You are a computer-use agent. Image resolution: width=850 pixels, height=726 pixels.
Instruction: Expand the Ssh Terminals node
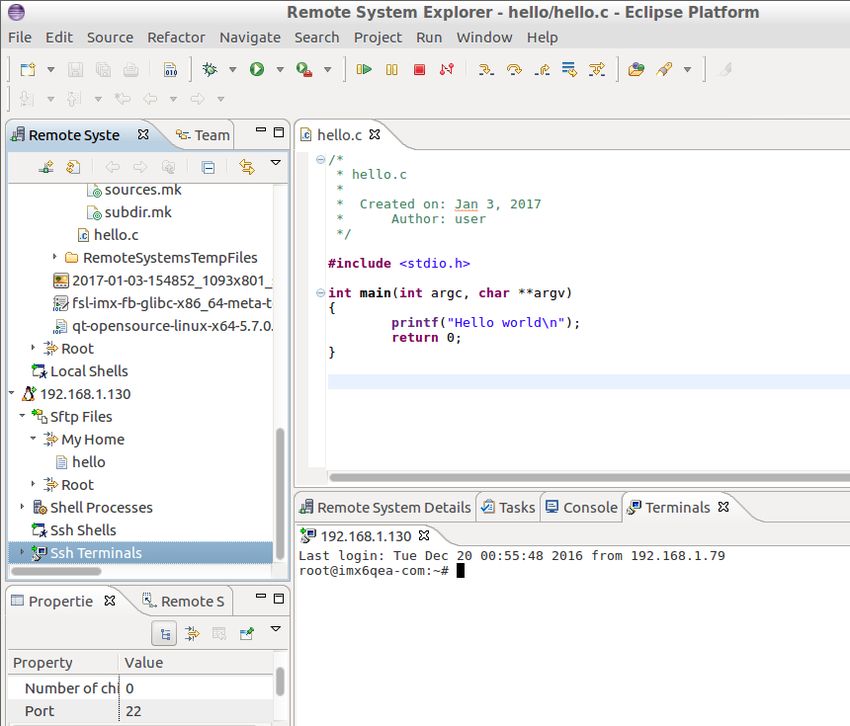22,552
